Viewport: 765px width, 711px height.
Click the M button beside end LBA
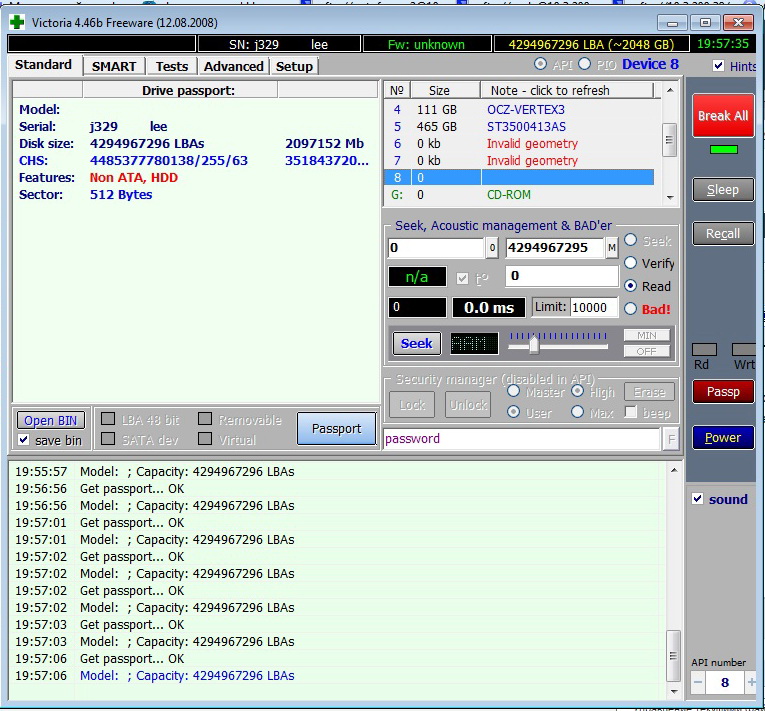click(611, 248)
